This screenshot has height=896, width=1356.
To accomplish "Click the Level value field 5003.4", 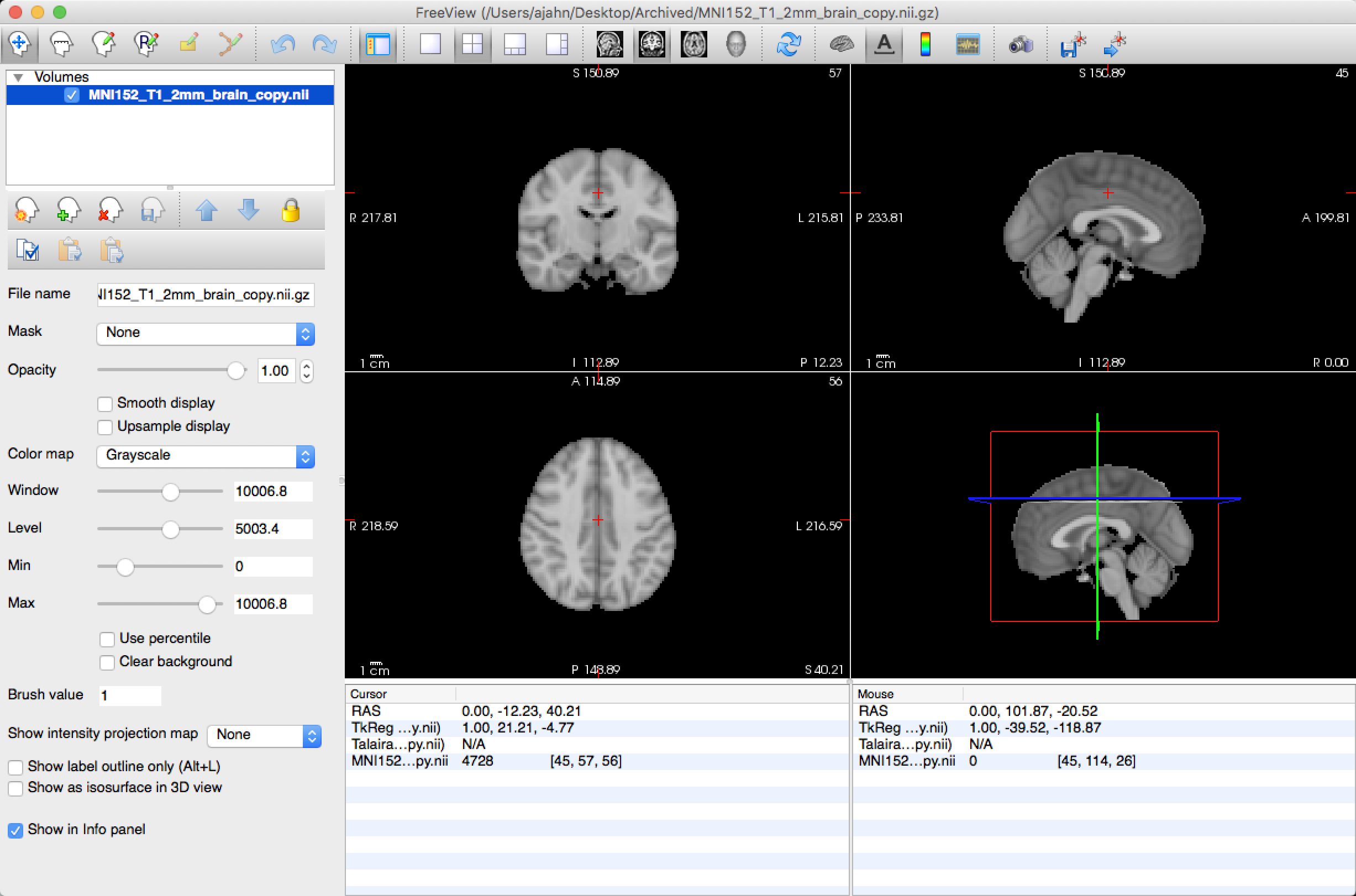I will coord(273,529).
